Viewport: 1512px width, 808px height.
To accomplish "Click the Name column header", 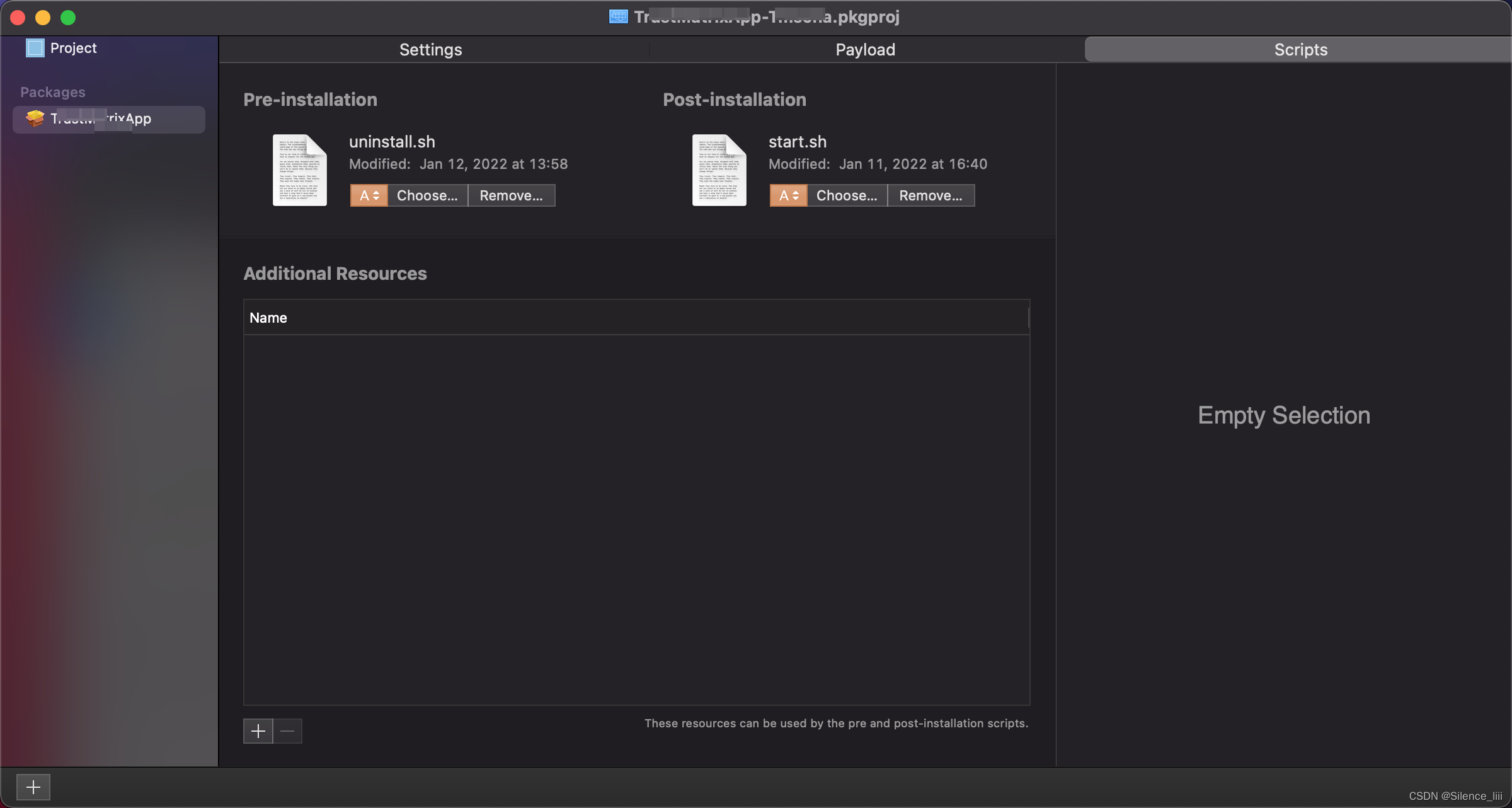I will point(636,318).
